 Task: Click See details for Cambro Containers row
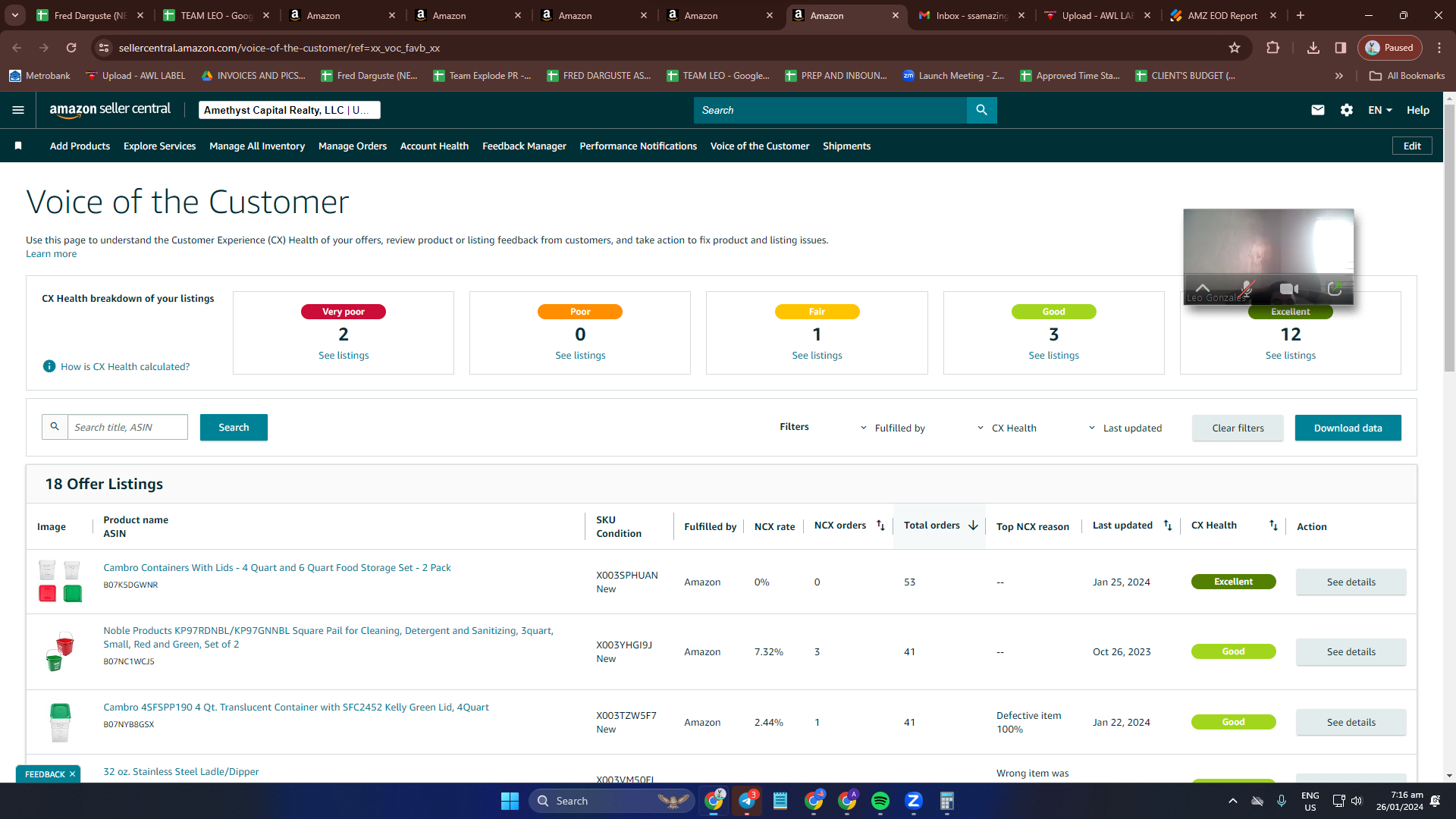[x=1351, y=582]
